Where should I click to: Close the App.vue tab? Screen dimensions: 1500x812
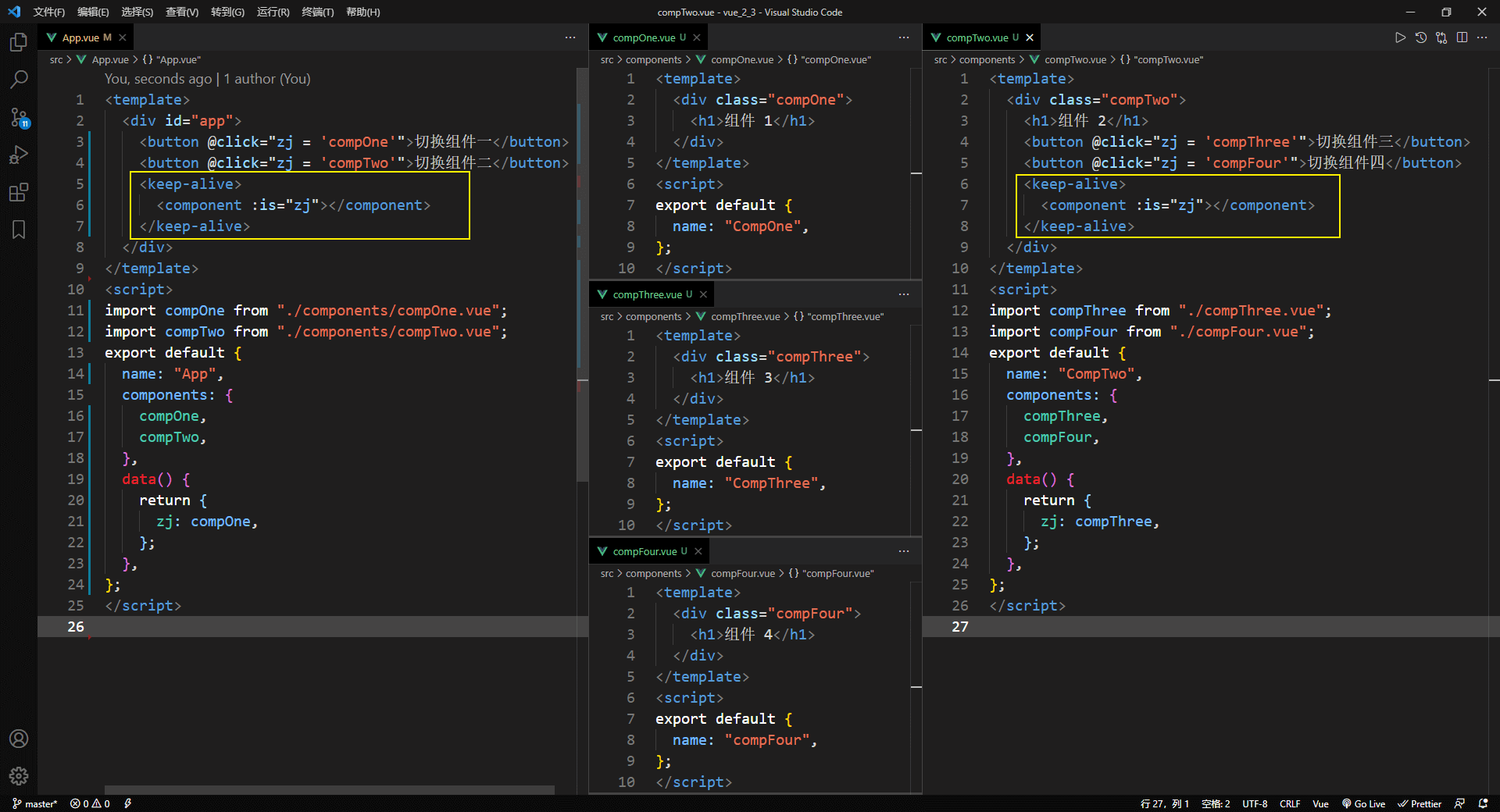(123, 37)
